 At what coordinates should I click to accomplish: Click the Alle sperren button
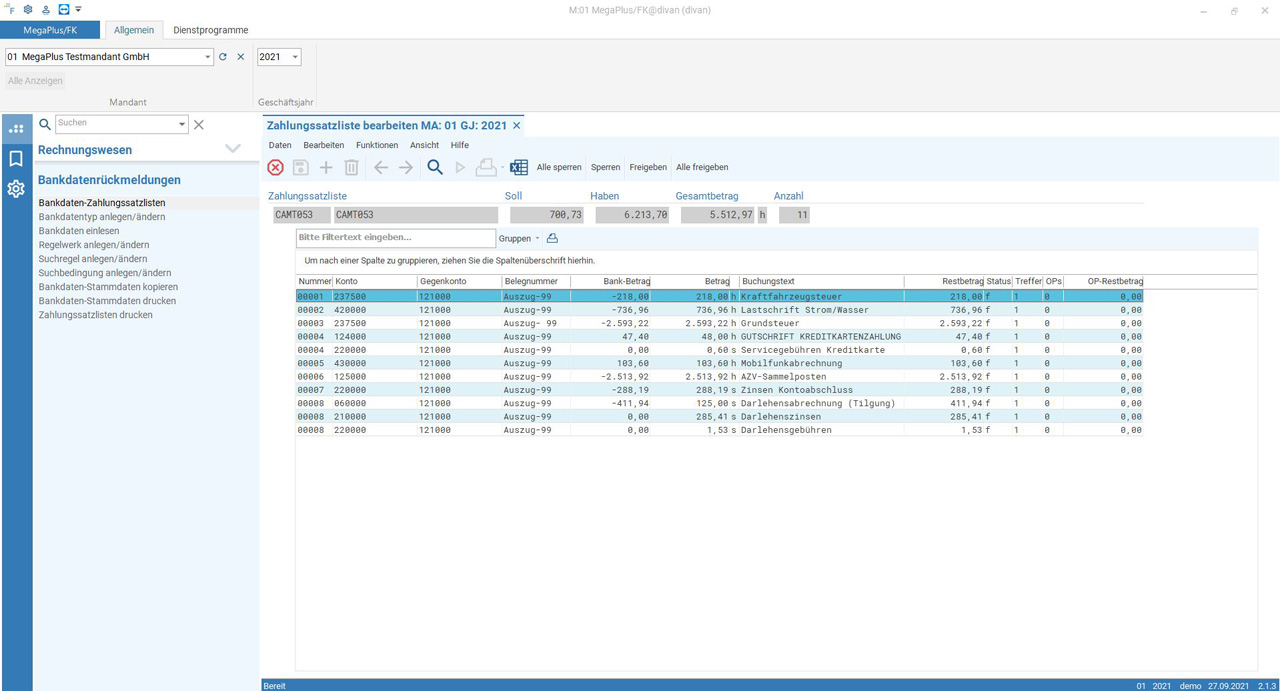pos(559,167)
